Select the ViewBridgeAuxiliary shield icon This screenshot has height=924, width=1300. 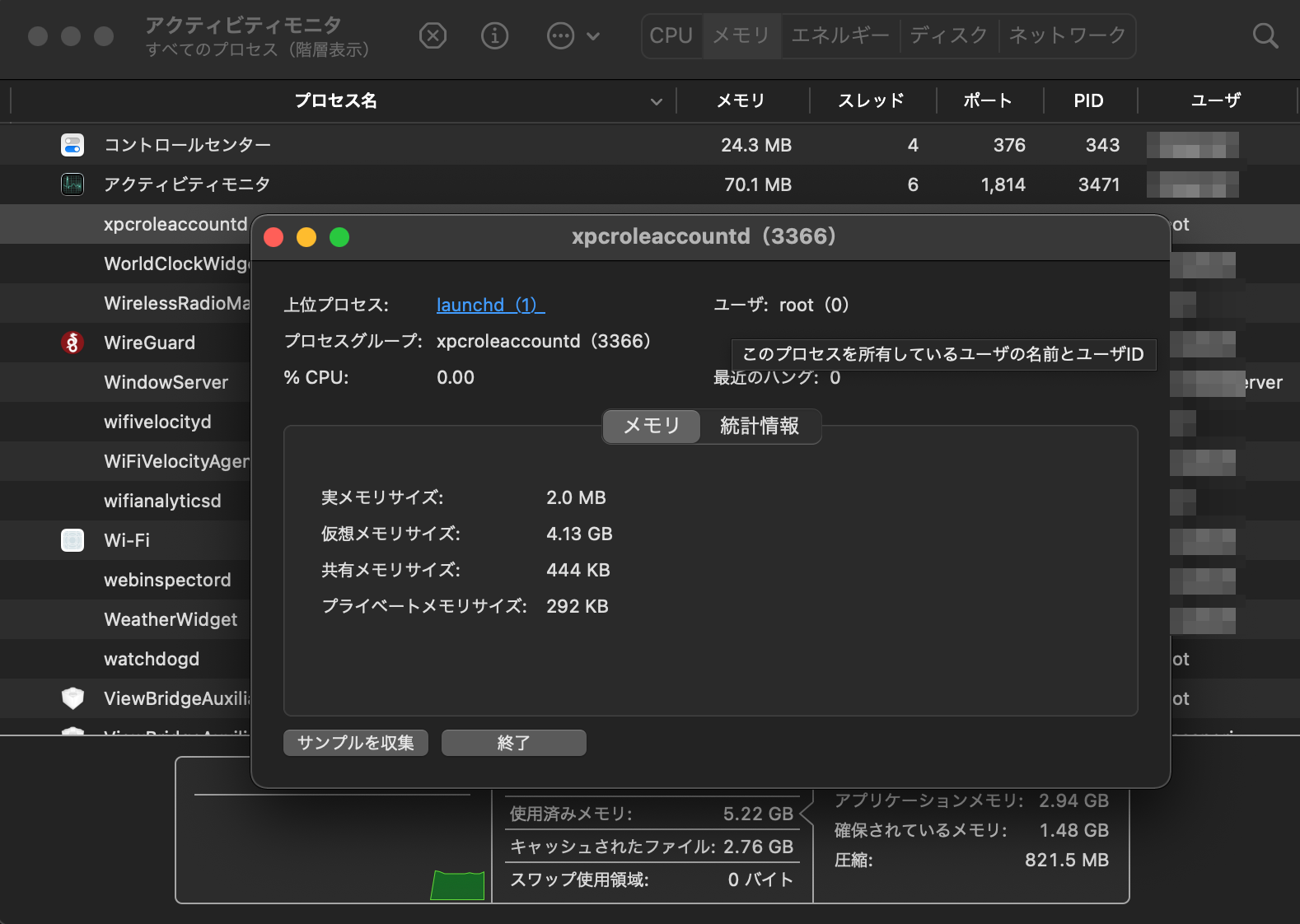(72, 698)
